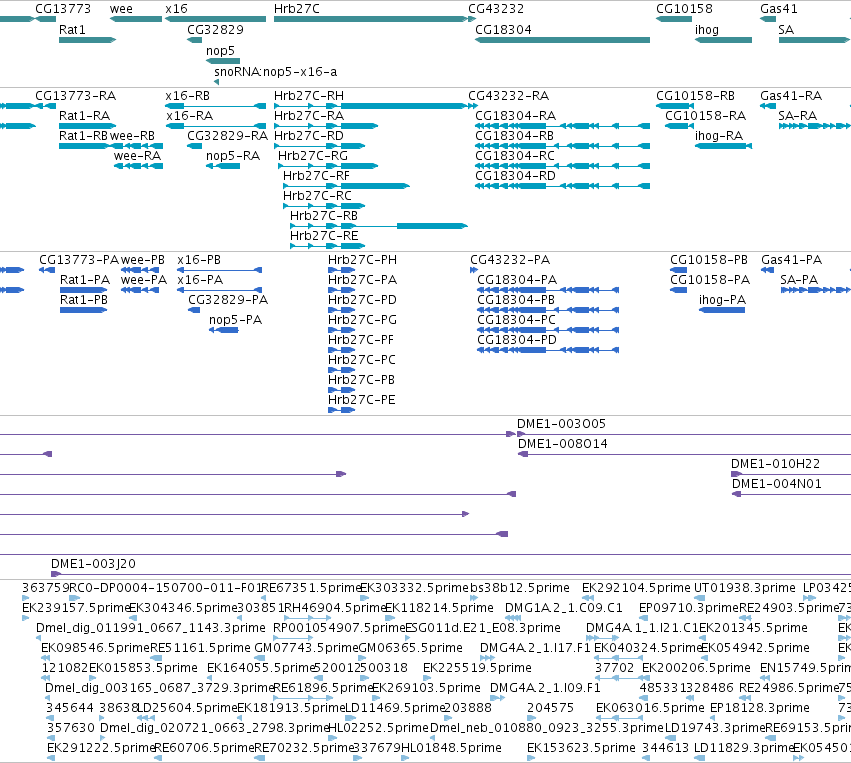
Task: Click transcript Hrb27C-RC label
Action: tap(317, 195)
